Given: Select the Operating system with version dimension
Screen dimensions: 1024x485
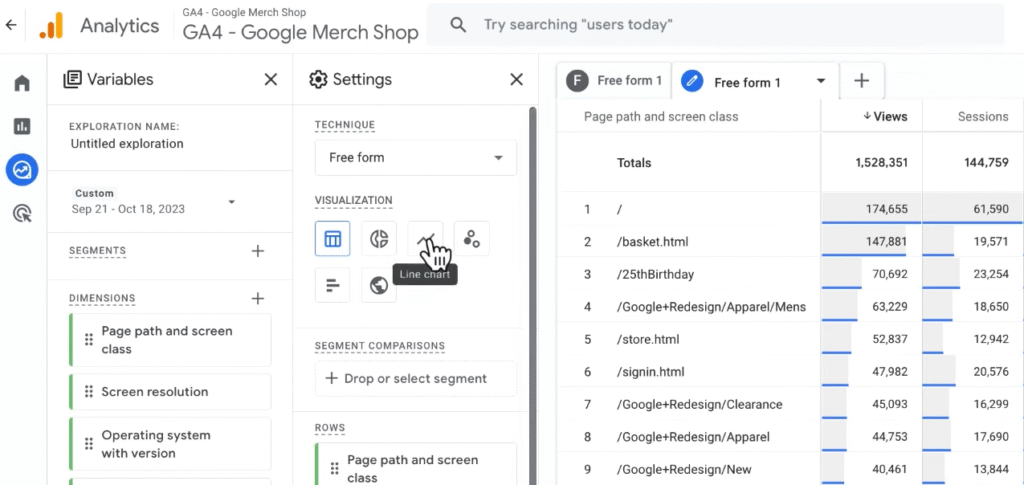Looking at the screenshot, I should coord(170,444).
